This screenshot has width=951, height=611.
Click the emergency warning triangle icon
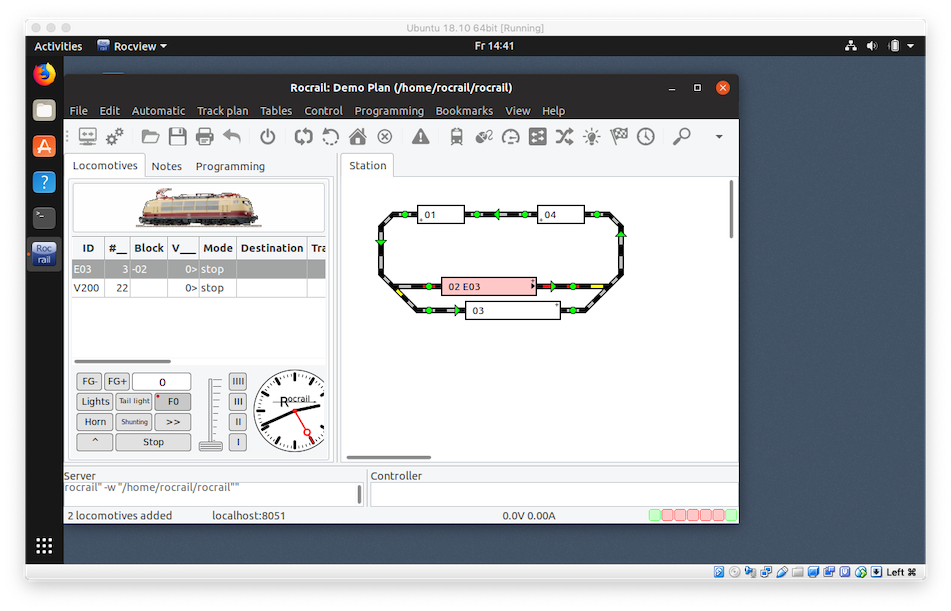click(420, 137)
